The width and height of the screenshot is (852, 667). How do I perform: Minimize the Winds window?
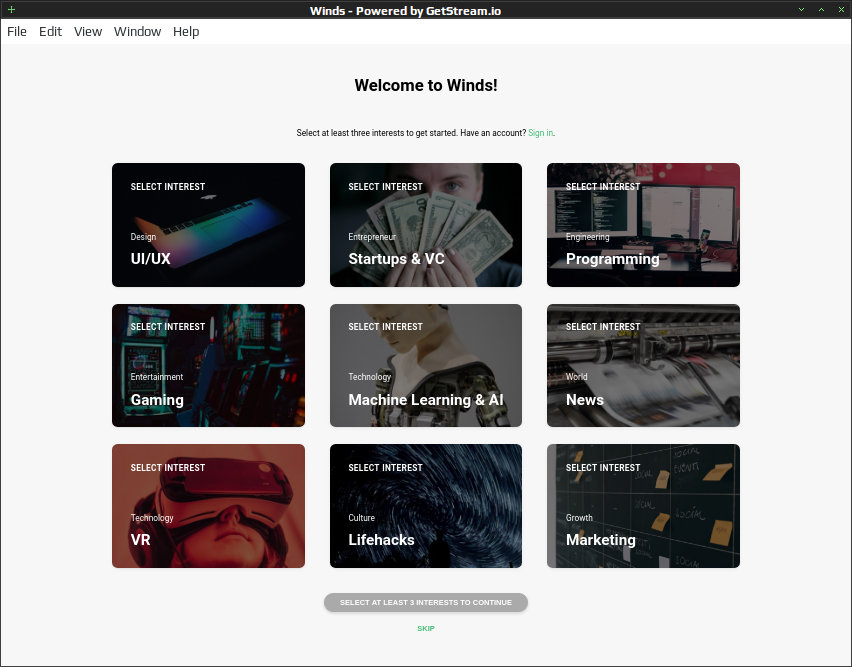pos(801,10)
